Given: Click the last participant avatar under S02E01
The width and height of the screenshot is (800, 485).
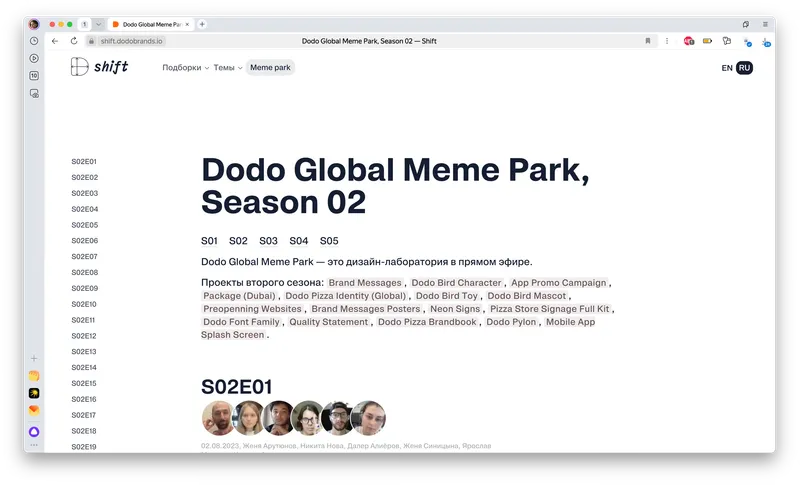Looking at the screenshot, I should [x=368, y=418].
